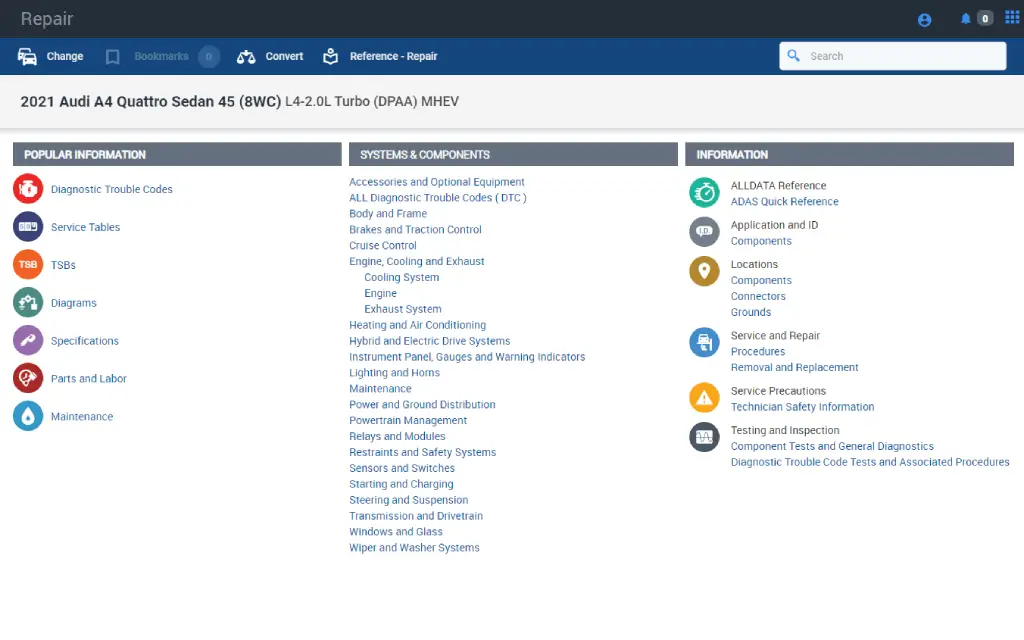Open the TSBs link
The width and height of the screenshot is (1024, 640).
pyautogui.click(x=63, y=265)
